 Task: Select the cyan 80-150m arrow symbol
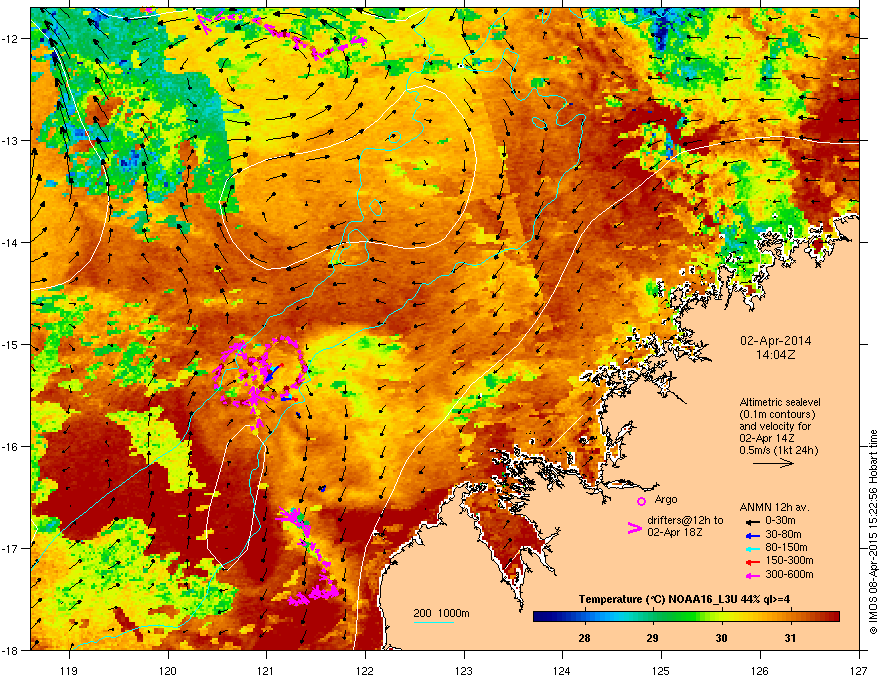[752, 548]
